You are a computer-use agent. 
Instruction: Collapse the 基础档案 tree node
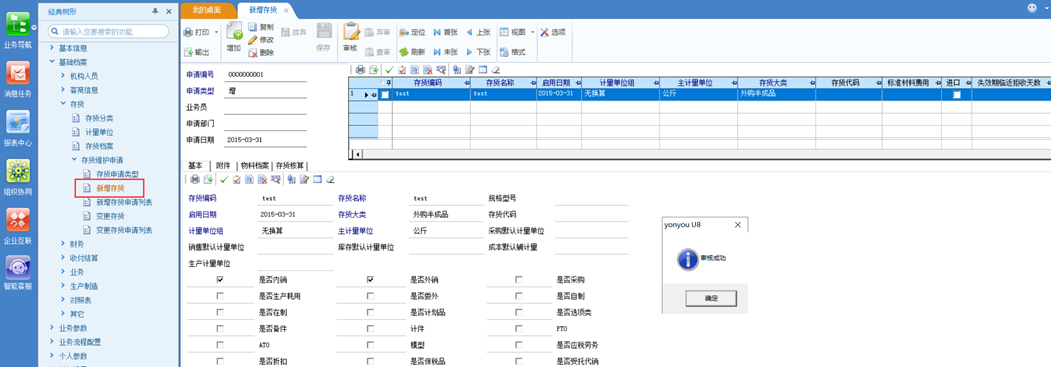(x=52, y=62)
